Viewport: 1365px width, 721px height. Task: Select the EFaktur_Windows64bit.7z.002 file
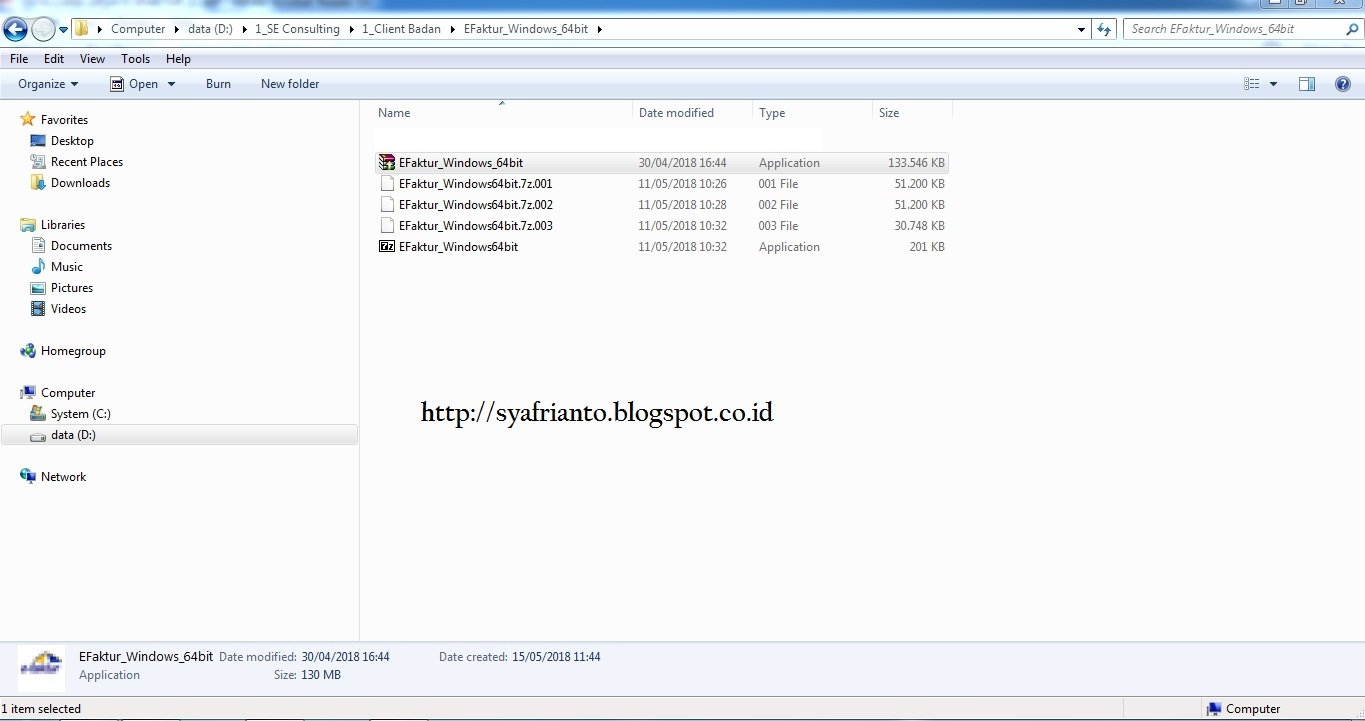(475, 204)
